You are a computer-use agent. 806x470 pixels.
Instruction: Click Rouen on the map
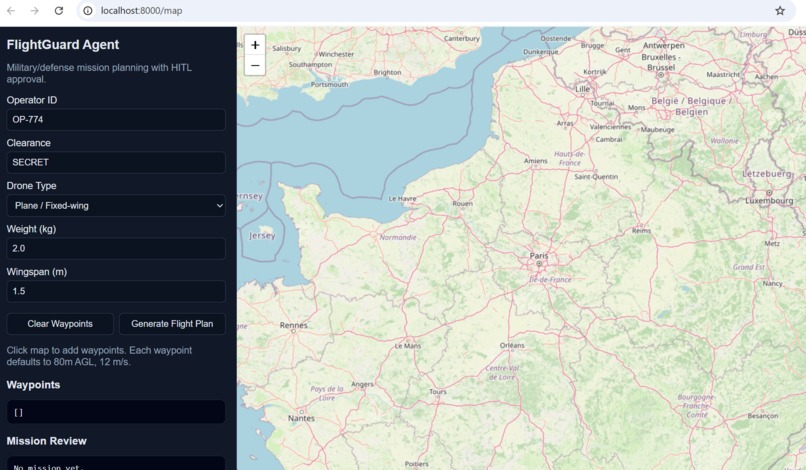pos(463,203)
